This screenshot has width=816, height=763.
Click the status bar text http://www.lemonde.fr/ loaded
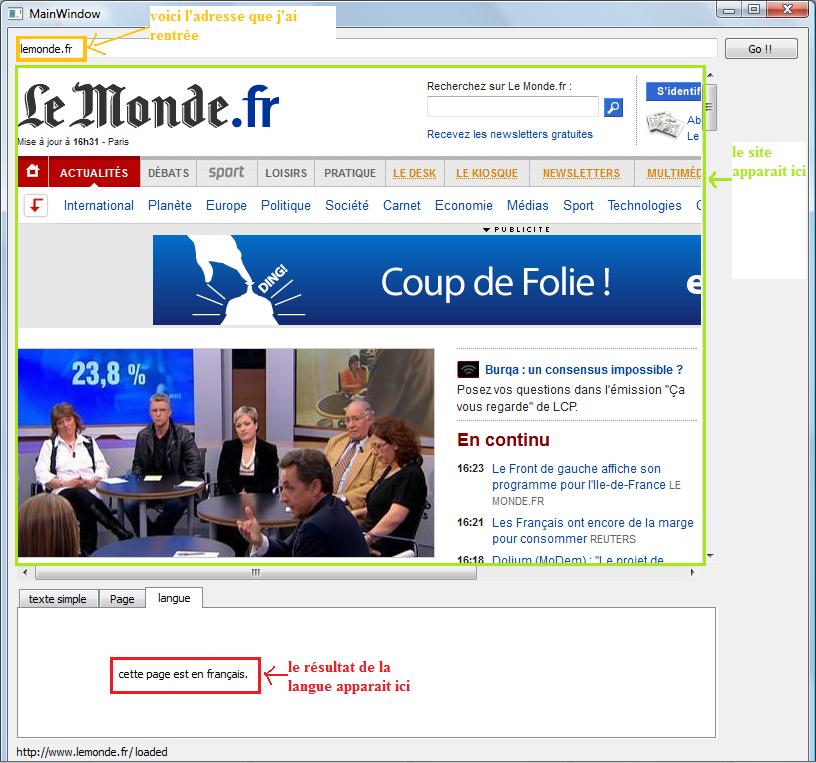pyautogui.click(x=92, y=752)
